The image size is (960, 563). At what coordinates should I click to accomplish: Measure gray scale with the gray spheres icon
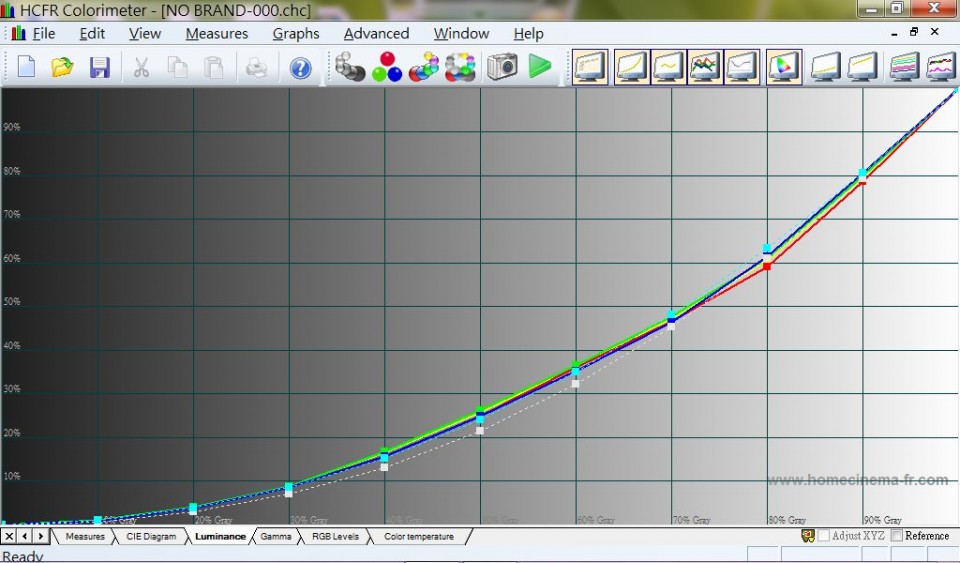[x=350, y=67]
